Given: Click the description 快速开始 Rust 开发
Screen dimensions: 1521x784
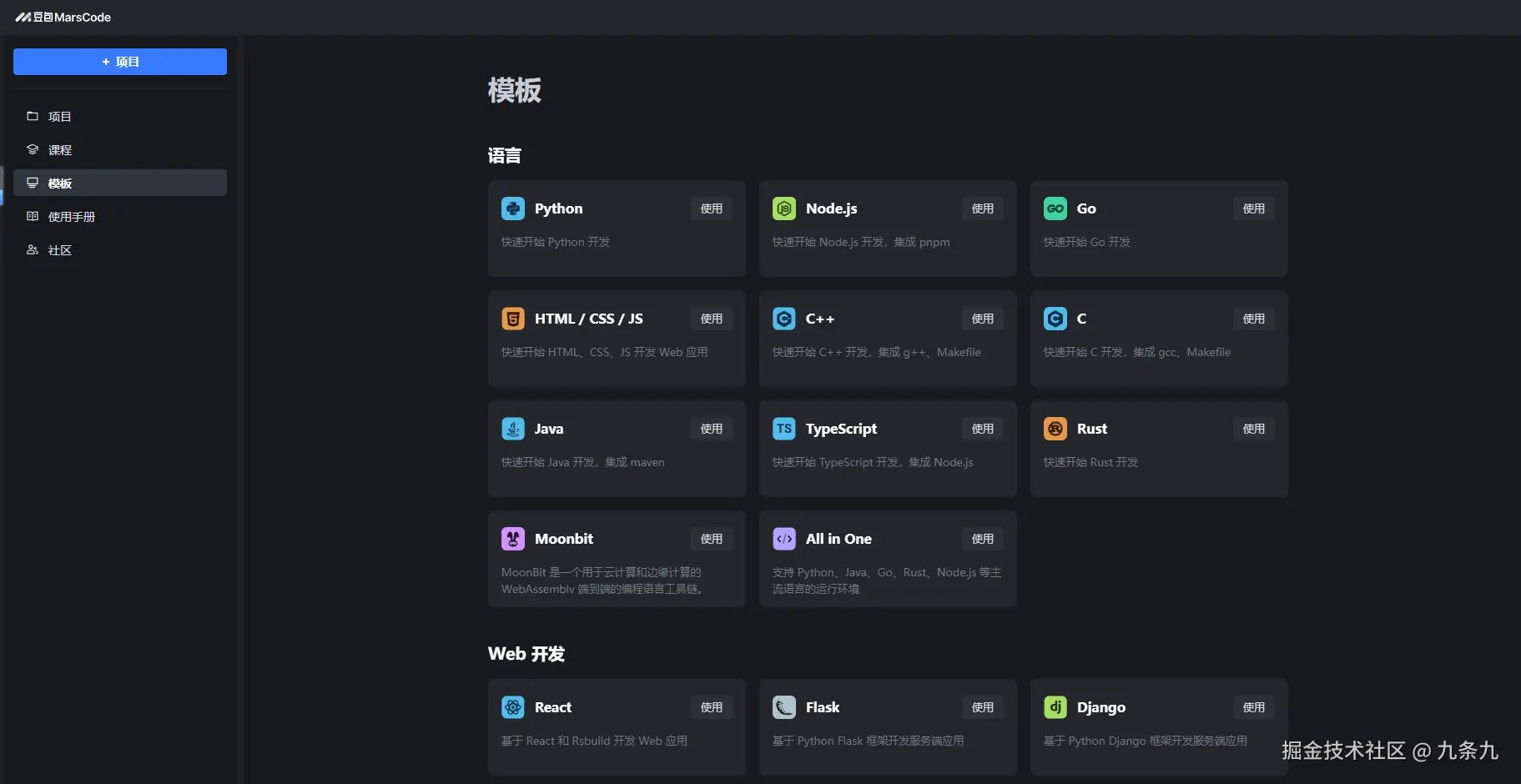Looking at the screenshot, I should pyautogui.click(x=1090, y=462).
